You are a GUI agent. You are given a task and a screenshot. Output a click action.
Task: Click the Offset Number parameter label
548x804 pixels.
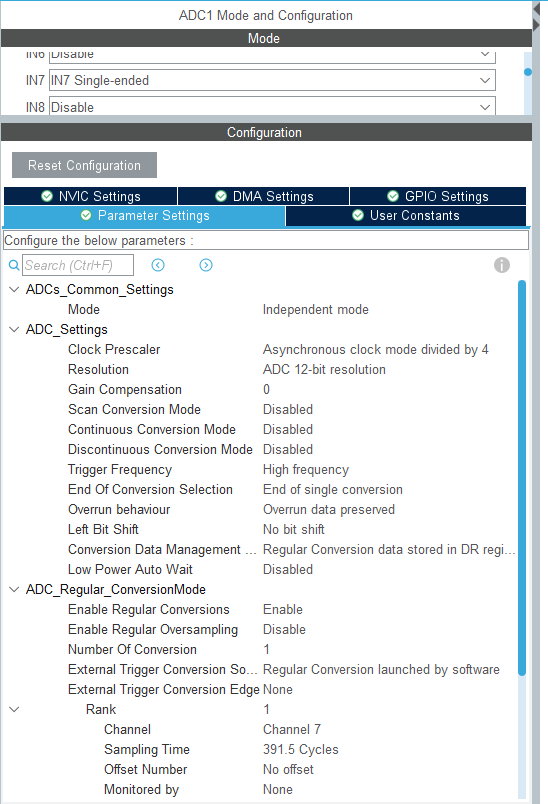pyautogui.click(x=146, y=770)
